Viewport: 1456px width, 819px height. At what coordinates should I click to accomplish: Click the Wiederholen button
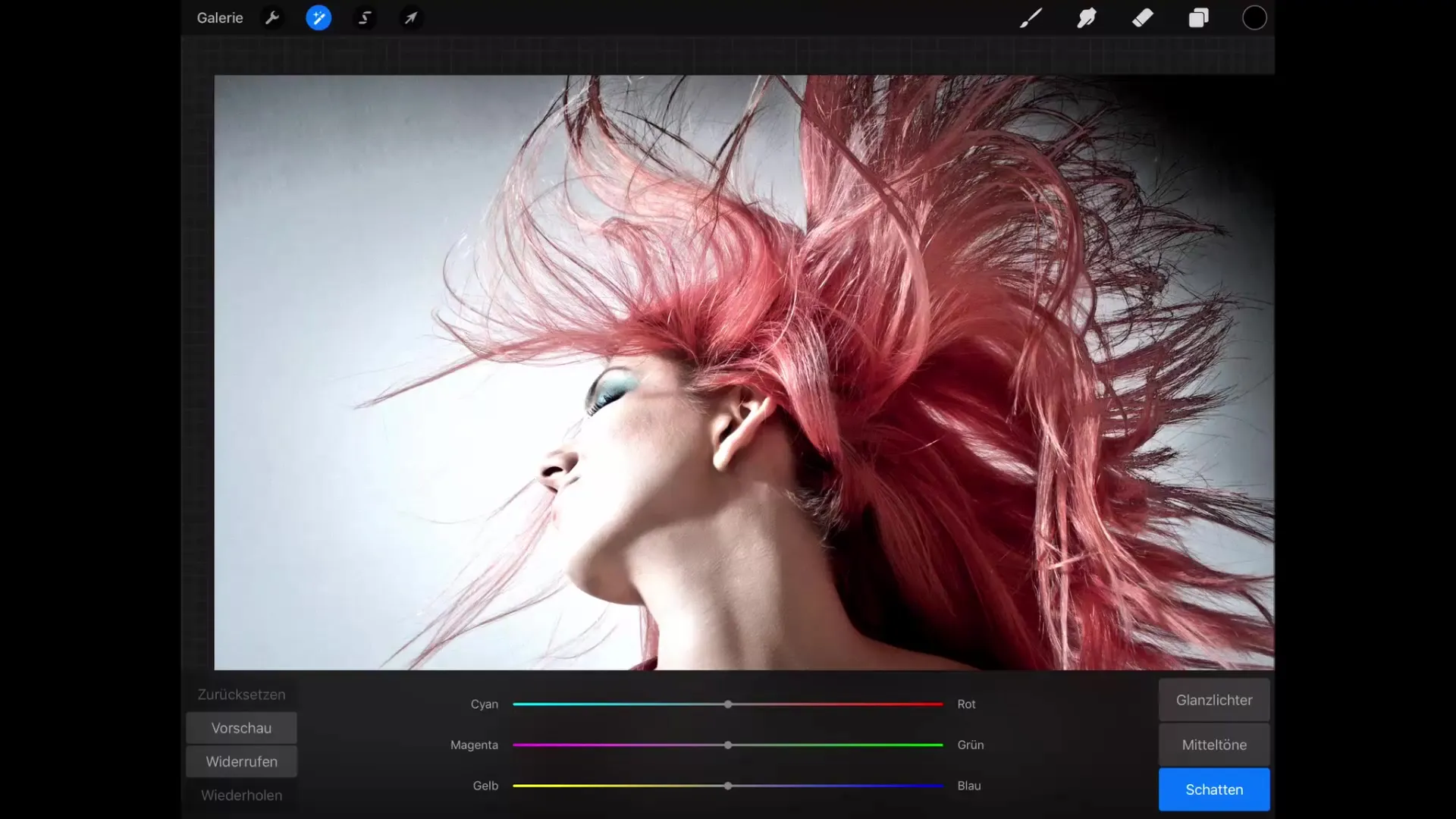tap(241, 795)
